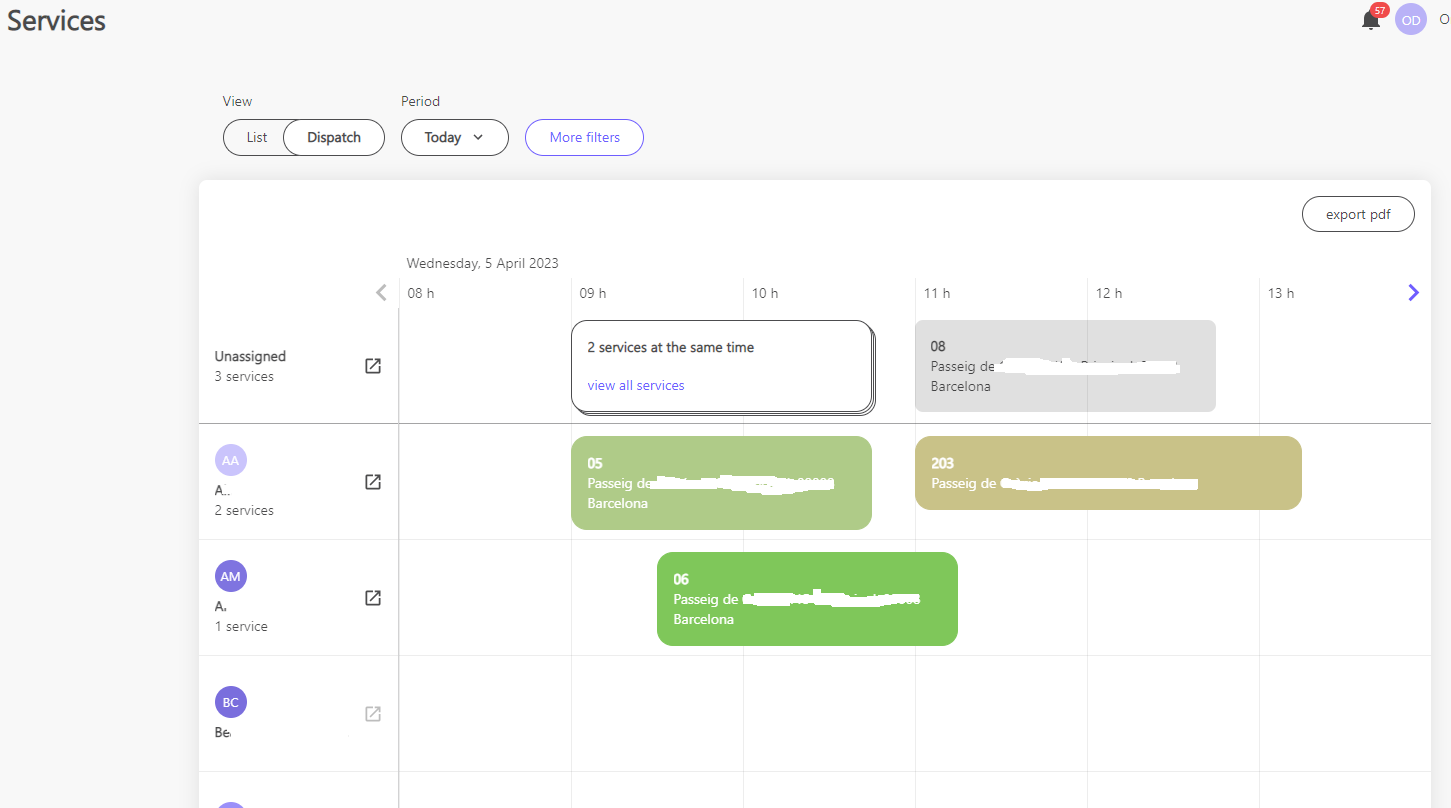Click the 11 h time column header
The image size is (1451, 808).
(x=937, y=293)
